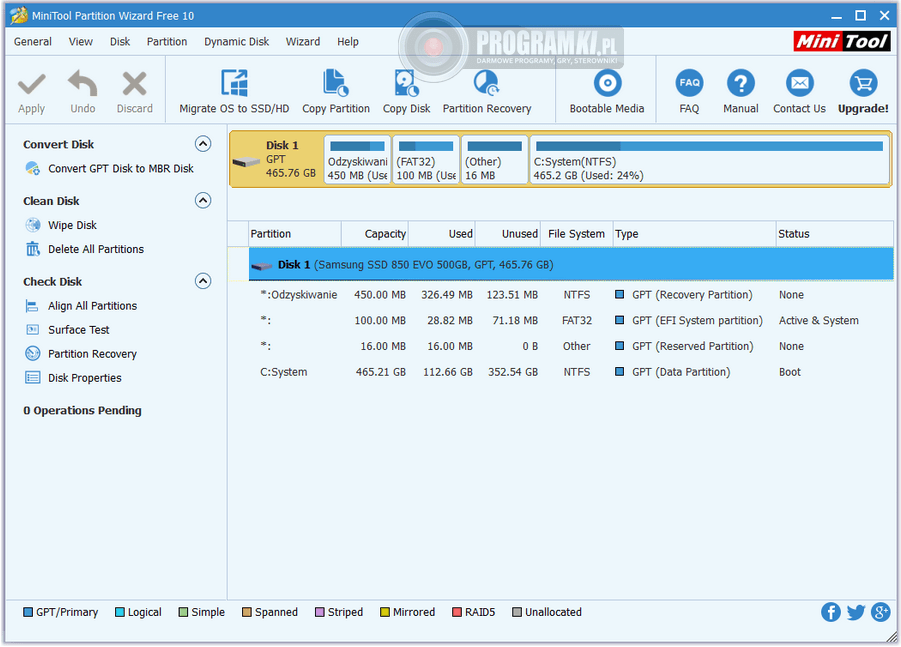Select Odzyskiwanie 450 MB block in disk map

point(357,160)
